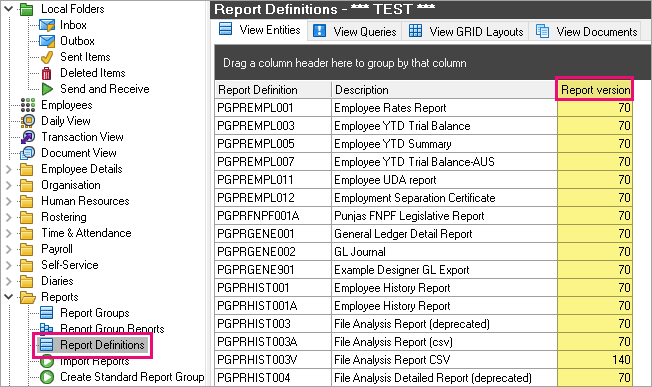
Task: Select Diaries in the navigation tree
Action: (x=57, y=281)
